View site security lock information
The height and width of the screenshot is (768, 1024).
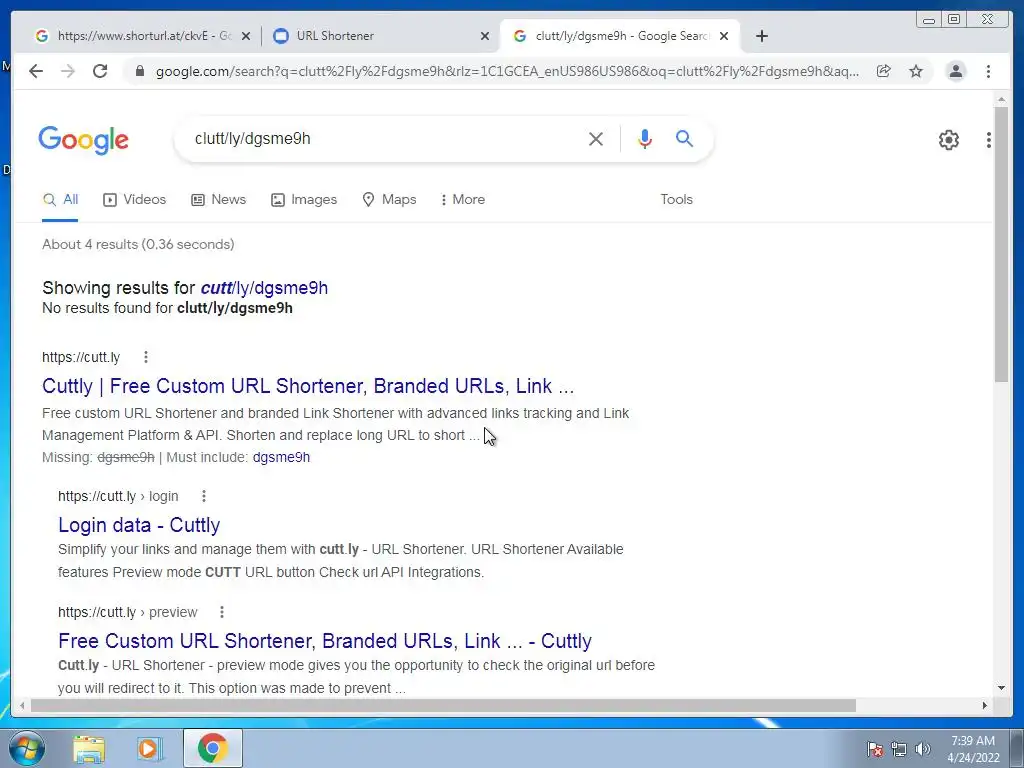click(139, 71)
